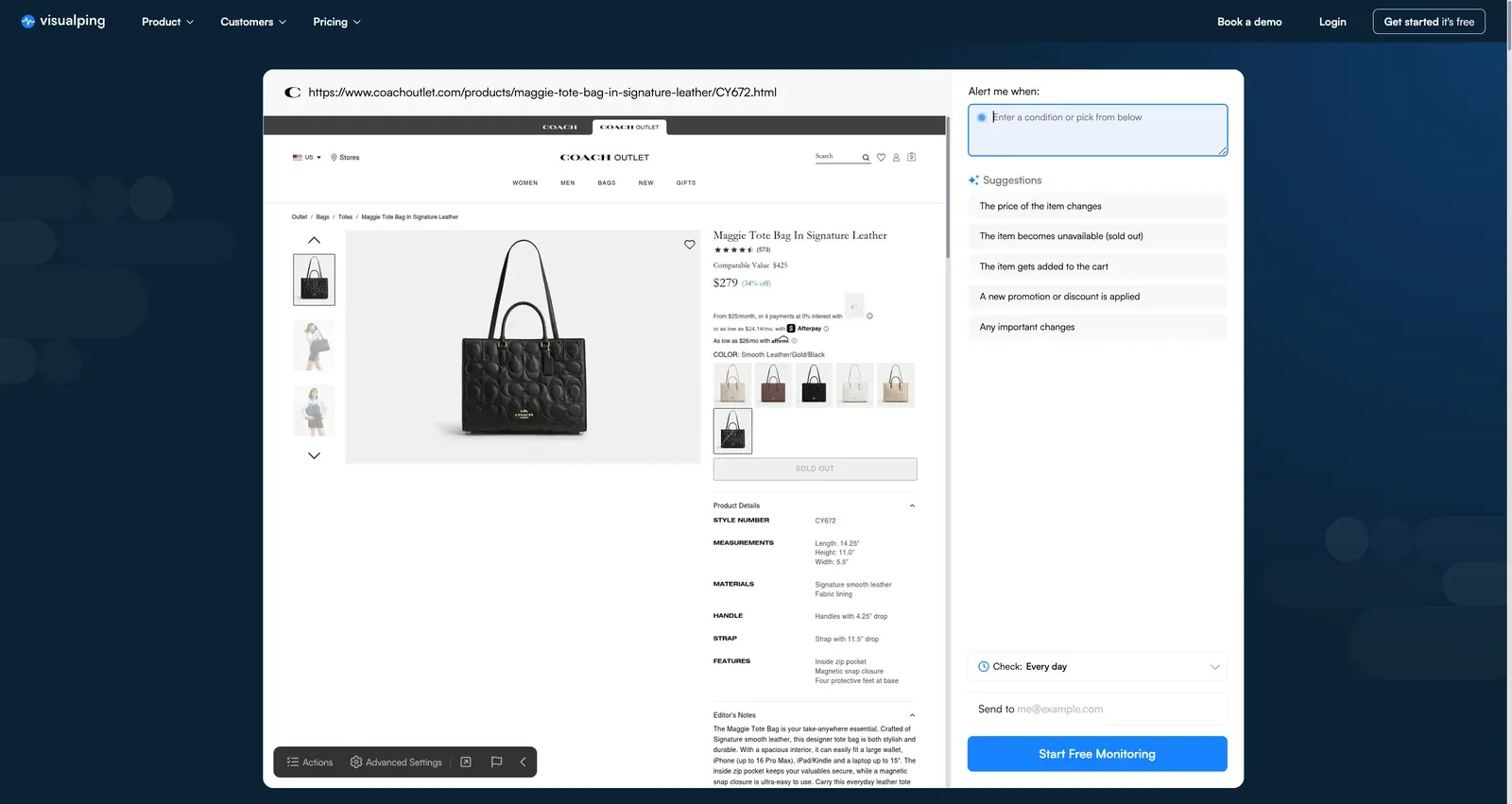Click Outlet breadcrumb link
Image resolution: width=1512 pixels, height=804 pixels.
(300, 217)
